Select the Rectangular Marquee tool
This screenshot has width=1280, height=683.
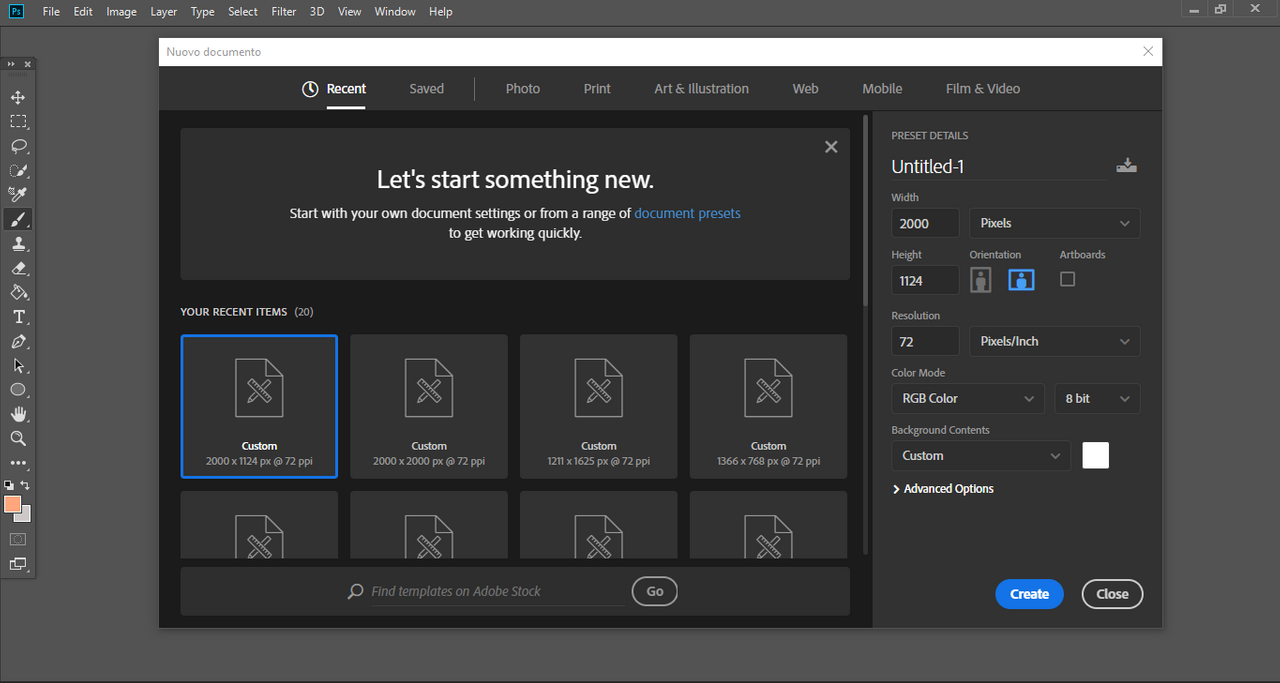pyautogui.click(x=18, y=121)
